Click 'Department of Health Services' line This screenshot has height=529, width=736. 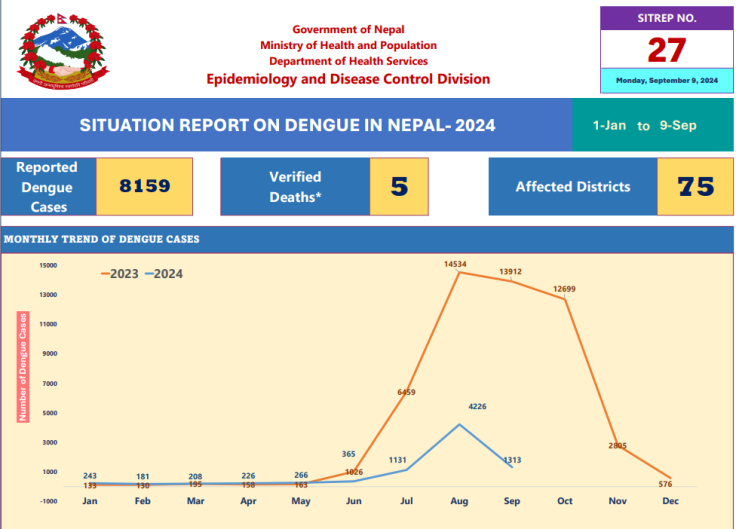point(348,61)
